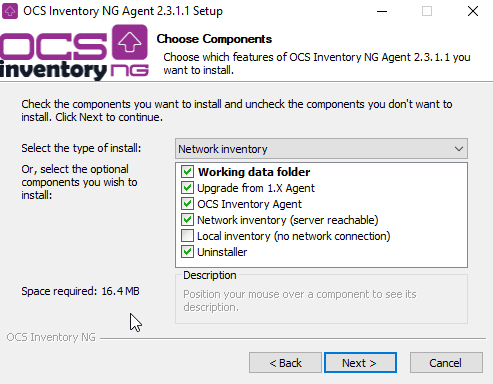The width and height of the screenshot is (493, 384).
Task: Uncheck the Uninstaller component
Action: 187,252
